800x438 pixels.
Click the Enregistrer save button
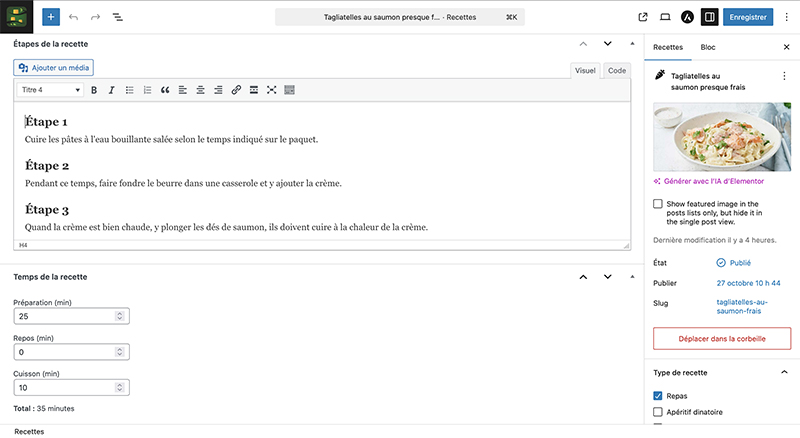point(748,17)
